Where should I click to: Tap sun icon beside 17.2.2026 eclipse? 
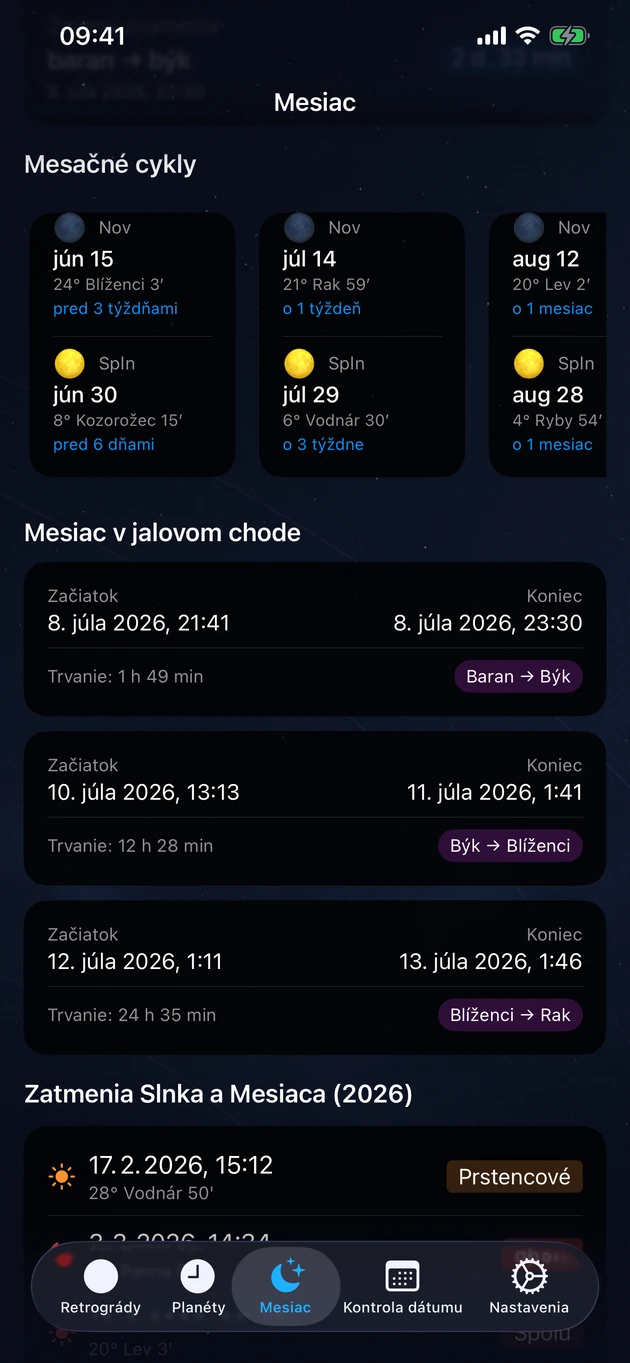62,1176
